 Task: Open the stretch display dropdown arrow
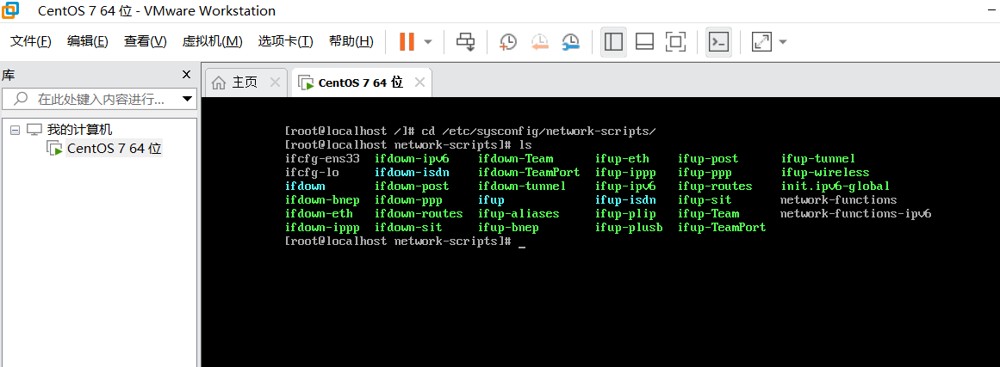click(783, 42)
